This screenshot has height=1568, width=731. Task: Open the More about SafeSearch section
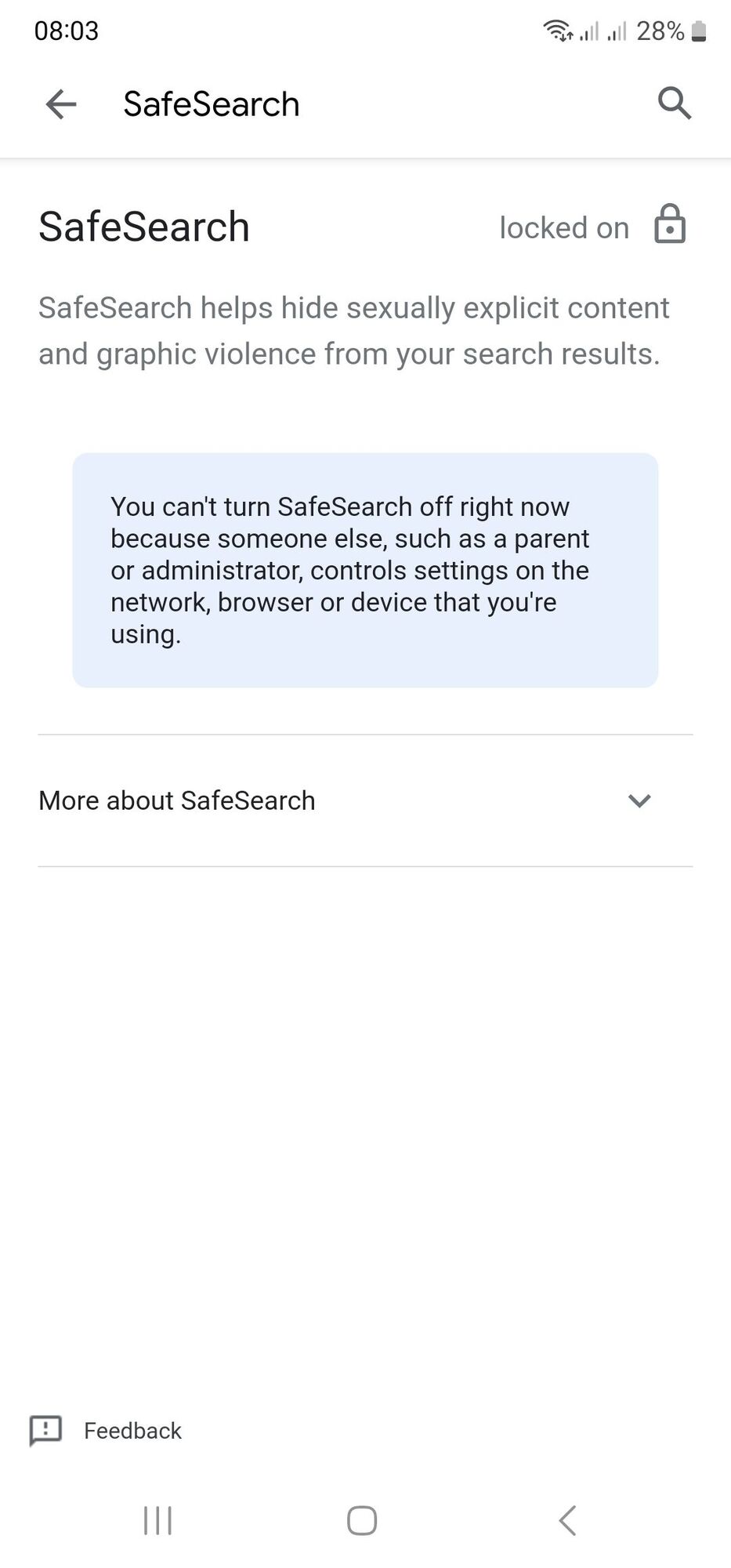click(365, 800)
